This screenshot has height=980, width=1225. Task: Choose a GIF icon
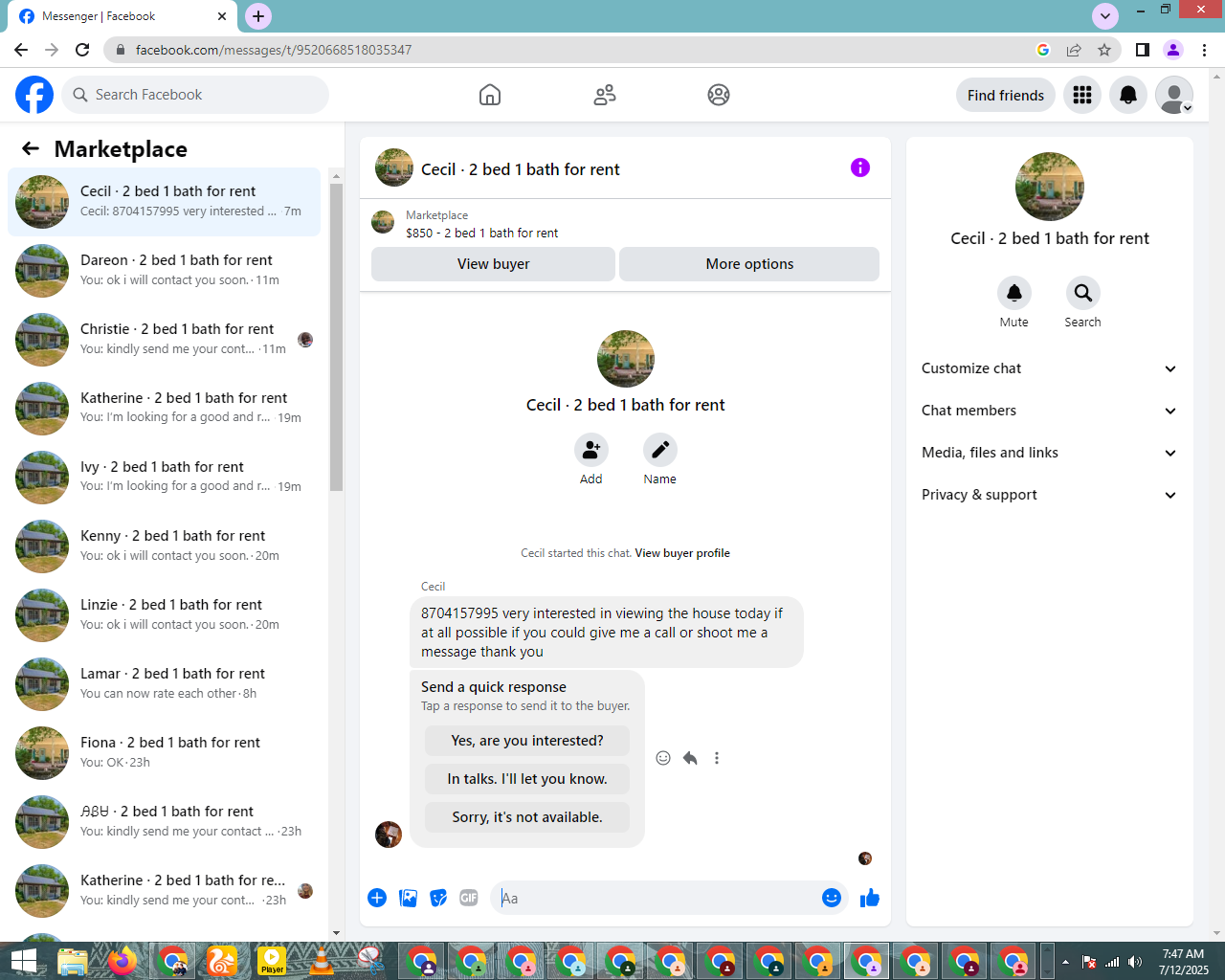469,898
